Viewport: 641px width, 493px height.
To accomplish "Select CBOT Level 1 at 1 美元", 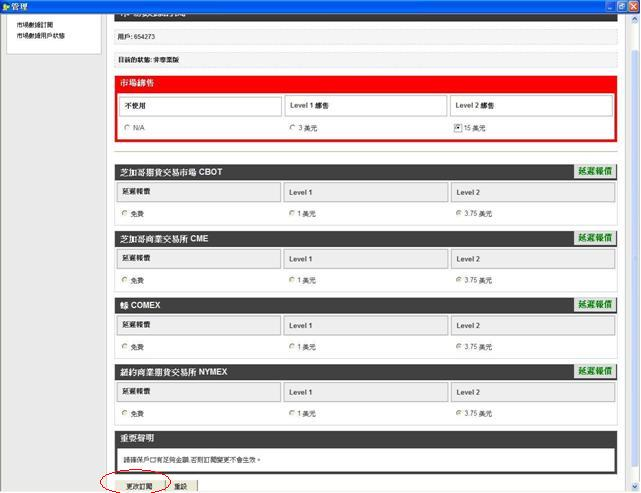I will (x=292, y=213).
